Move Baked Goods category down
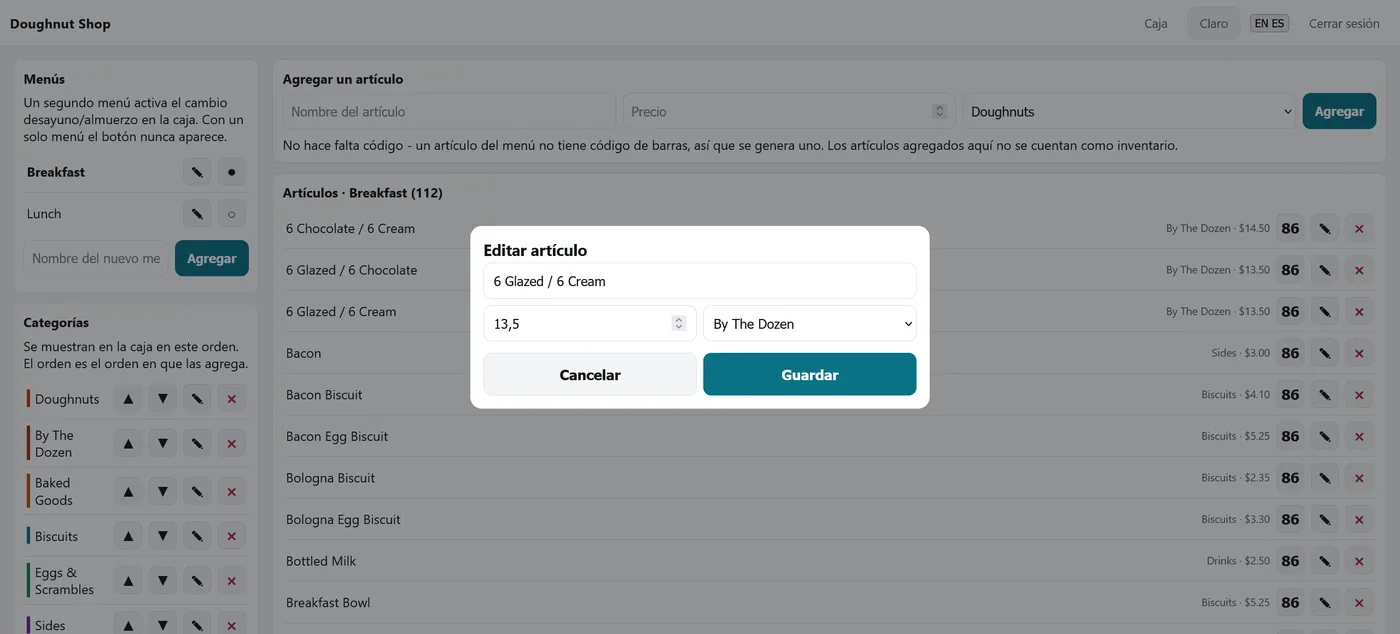 tap(162, 491)
